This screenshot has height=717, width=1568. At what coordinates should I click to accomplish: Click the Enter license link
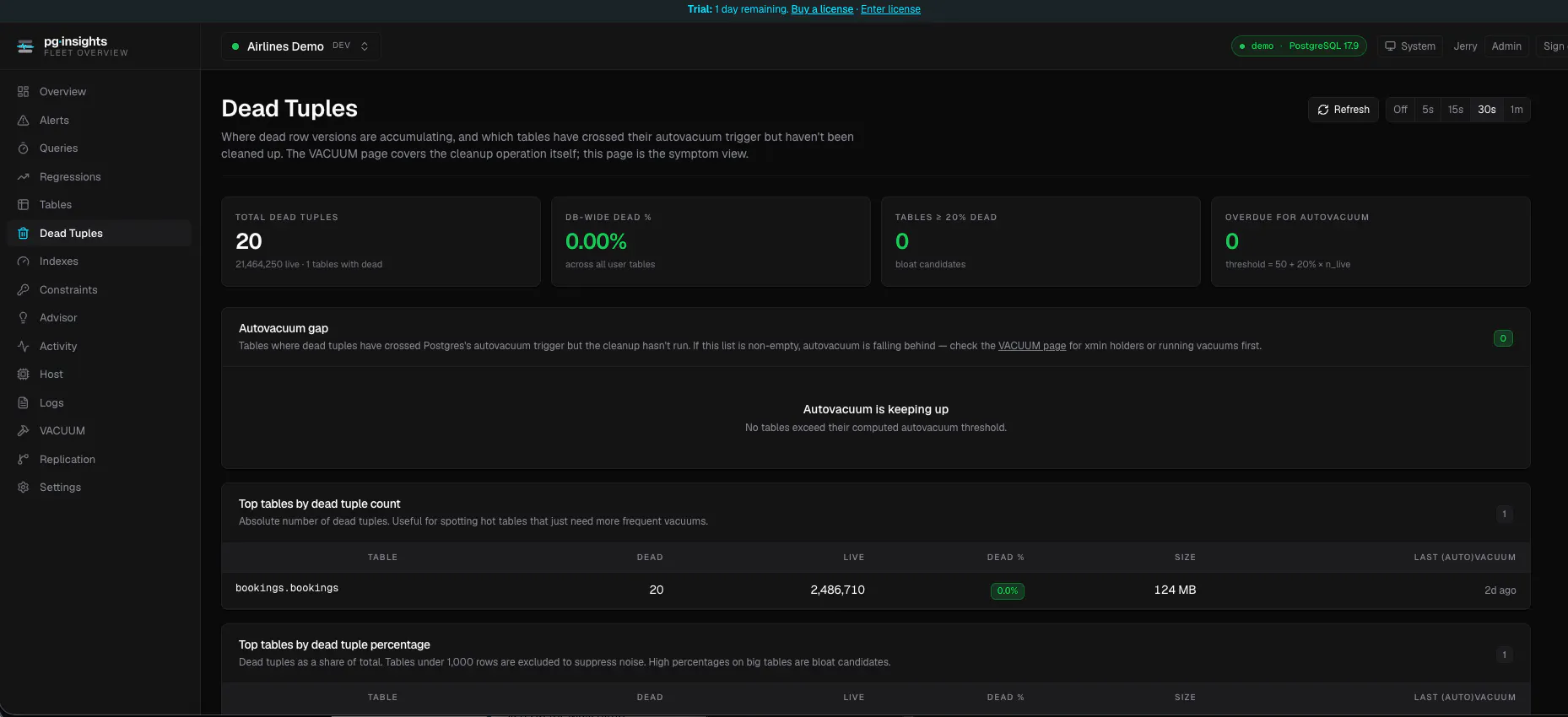890,9
